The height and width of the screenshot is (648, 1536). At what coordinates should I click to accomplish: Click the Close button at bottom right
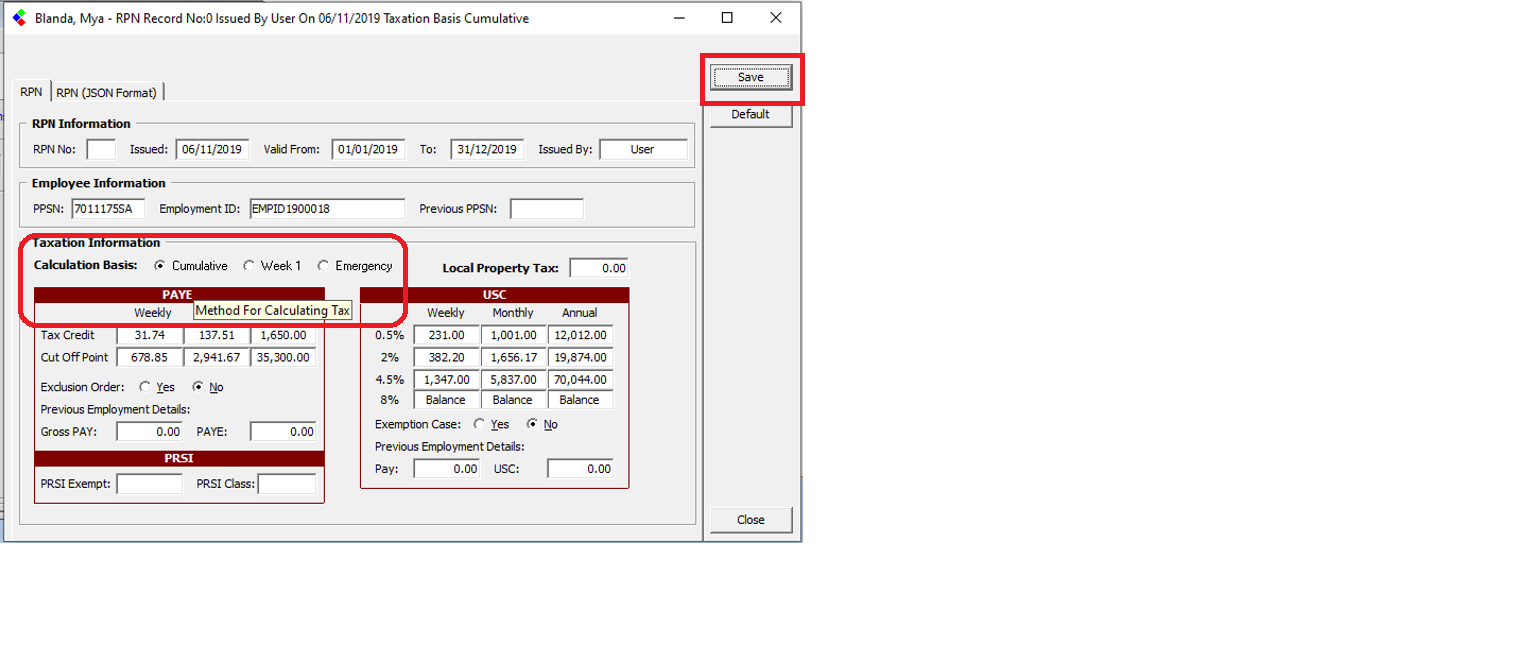pyautogui.click(x=750, y=520)
